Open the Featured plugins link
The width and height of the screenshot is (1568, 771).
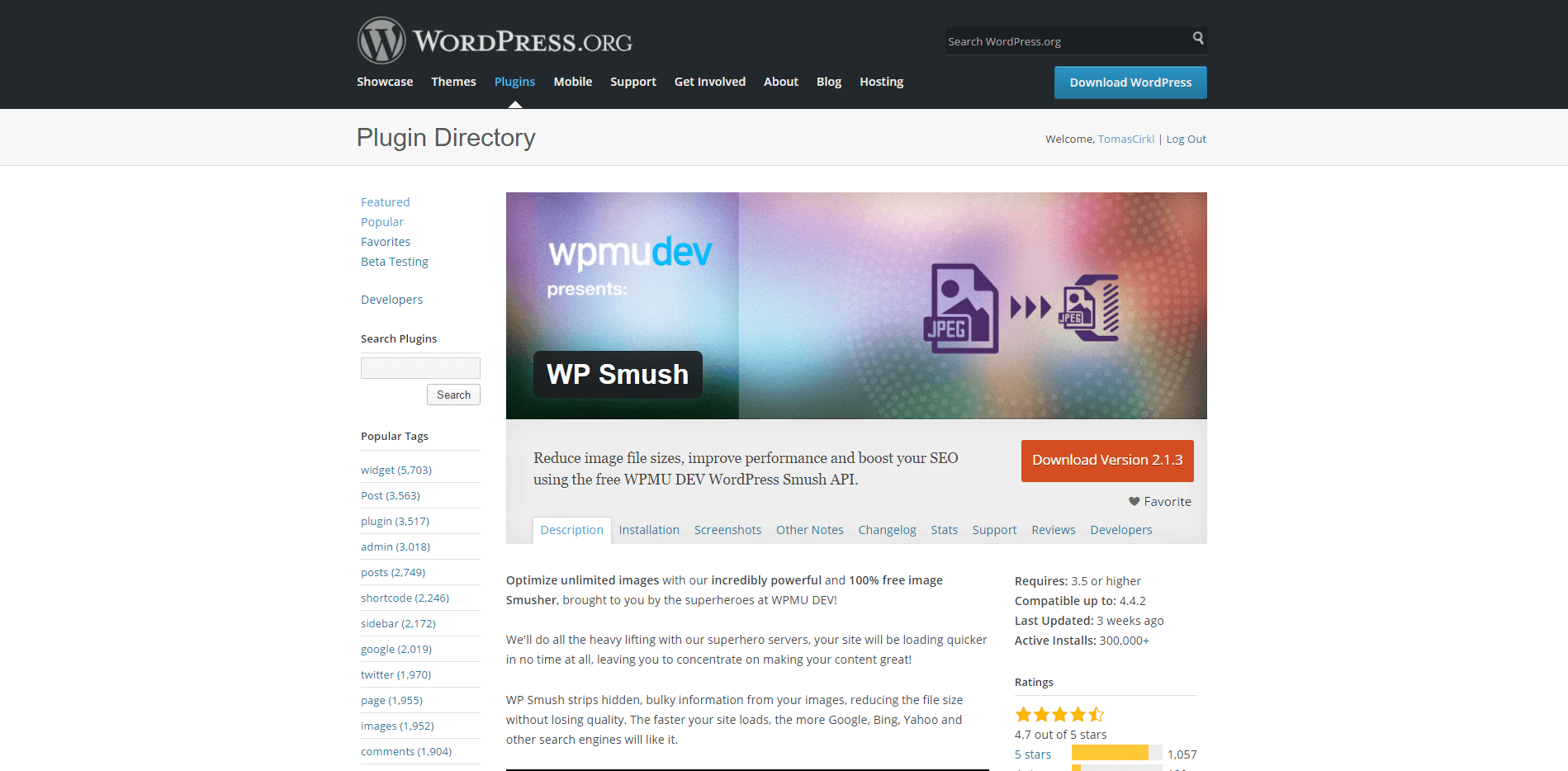(385, 202)
